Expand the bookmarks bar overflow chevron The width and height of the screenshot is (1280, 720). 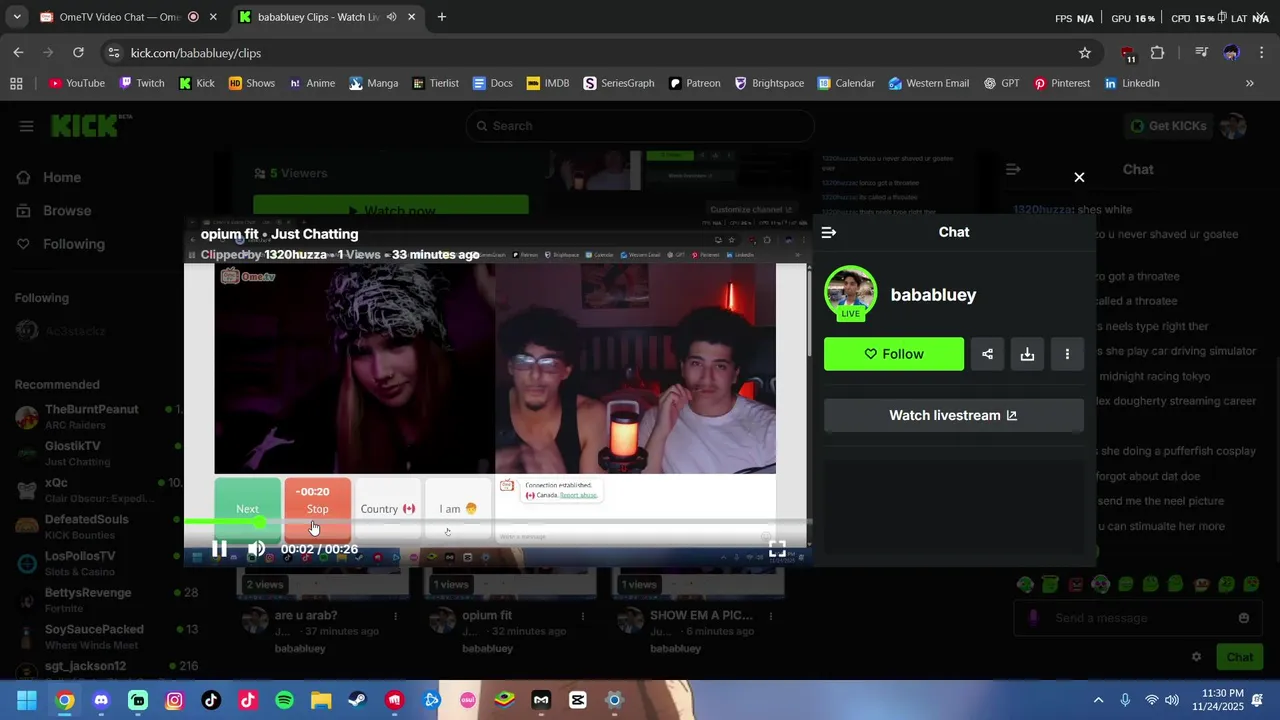pos(1249,84)
